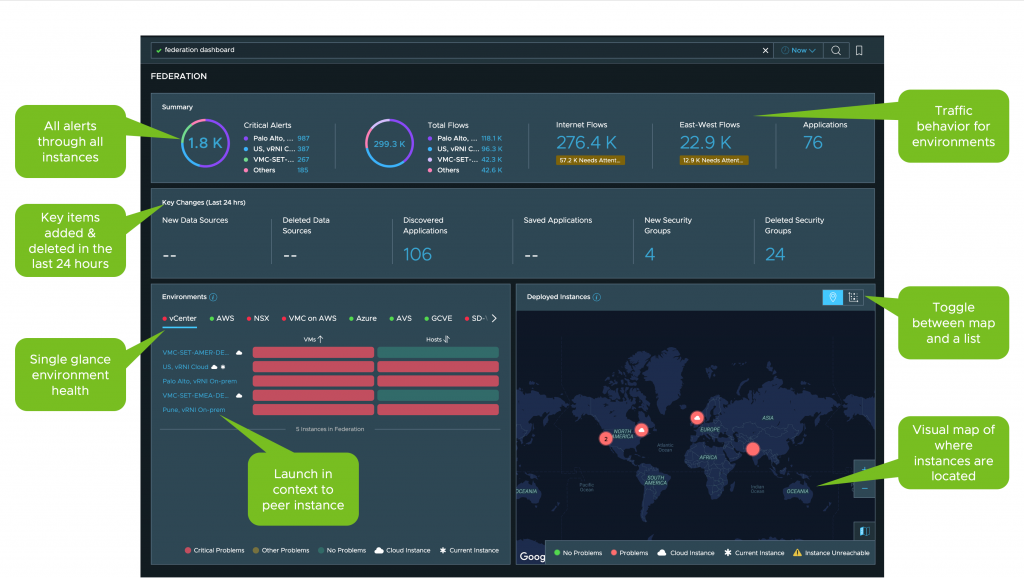This screenshot has width=1024, height=578.
Task: Click the Critical Alerts 1.8 K donut chart
Action: (x=205, y=143)
